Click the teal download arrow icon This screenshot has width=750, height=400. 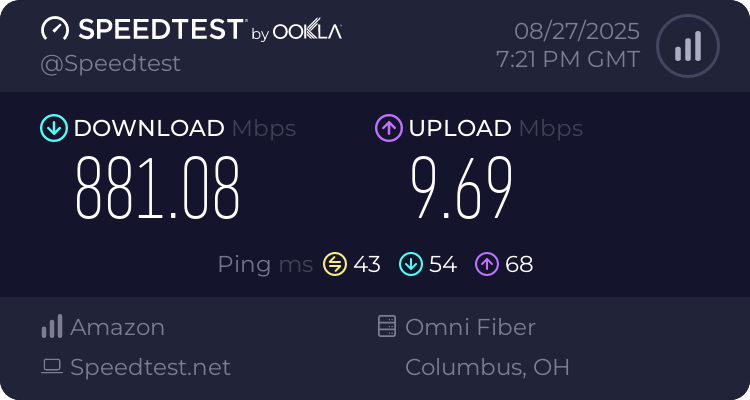[53, 128]
